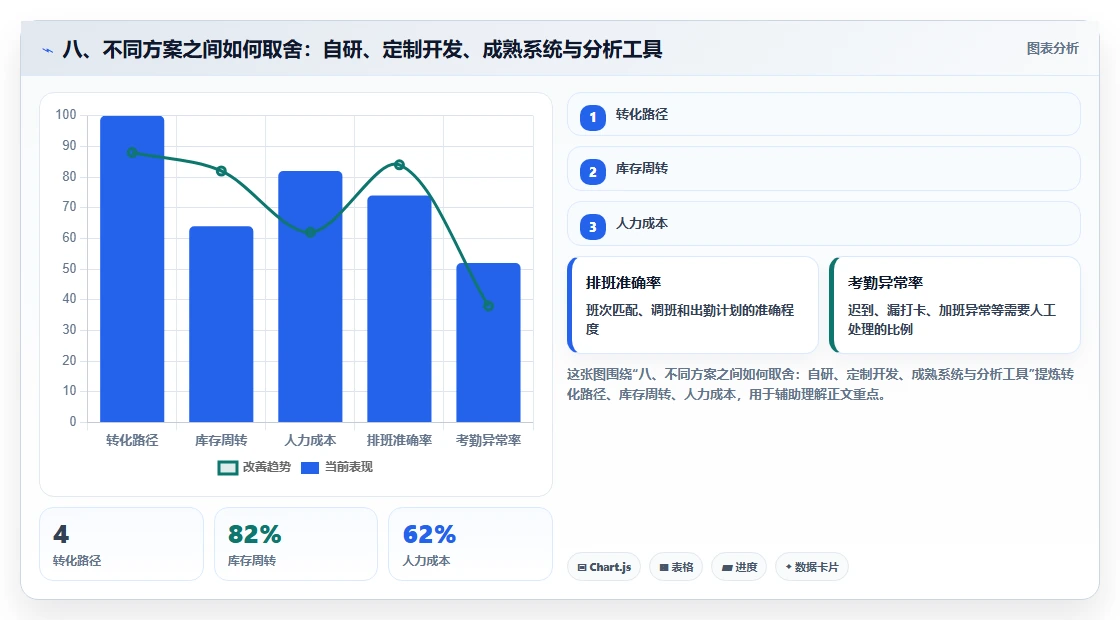
Task: Click the 考勤异常率 x-axis label
Action: (489, 441)
